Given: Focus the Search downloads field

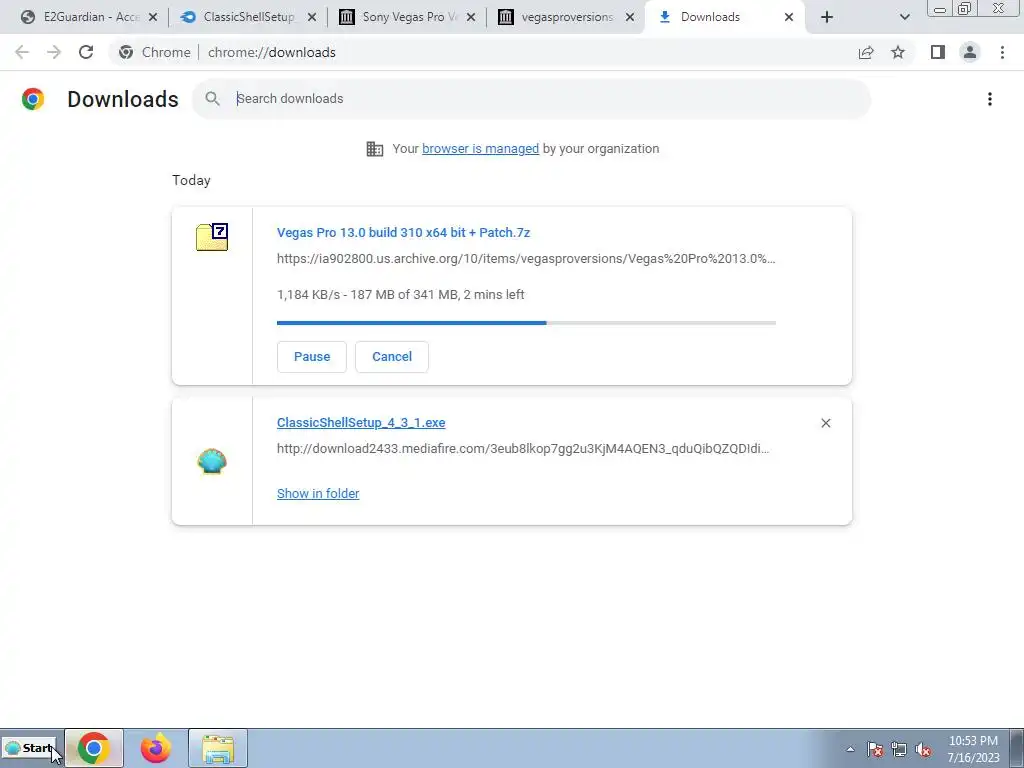Looking at the screenshot, I should [x=532, y=99].
